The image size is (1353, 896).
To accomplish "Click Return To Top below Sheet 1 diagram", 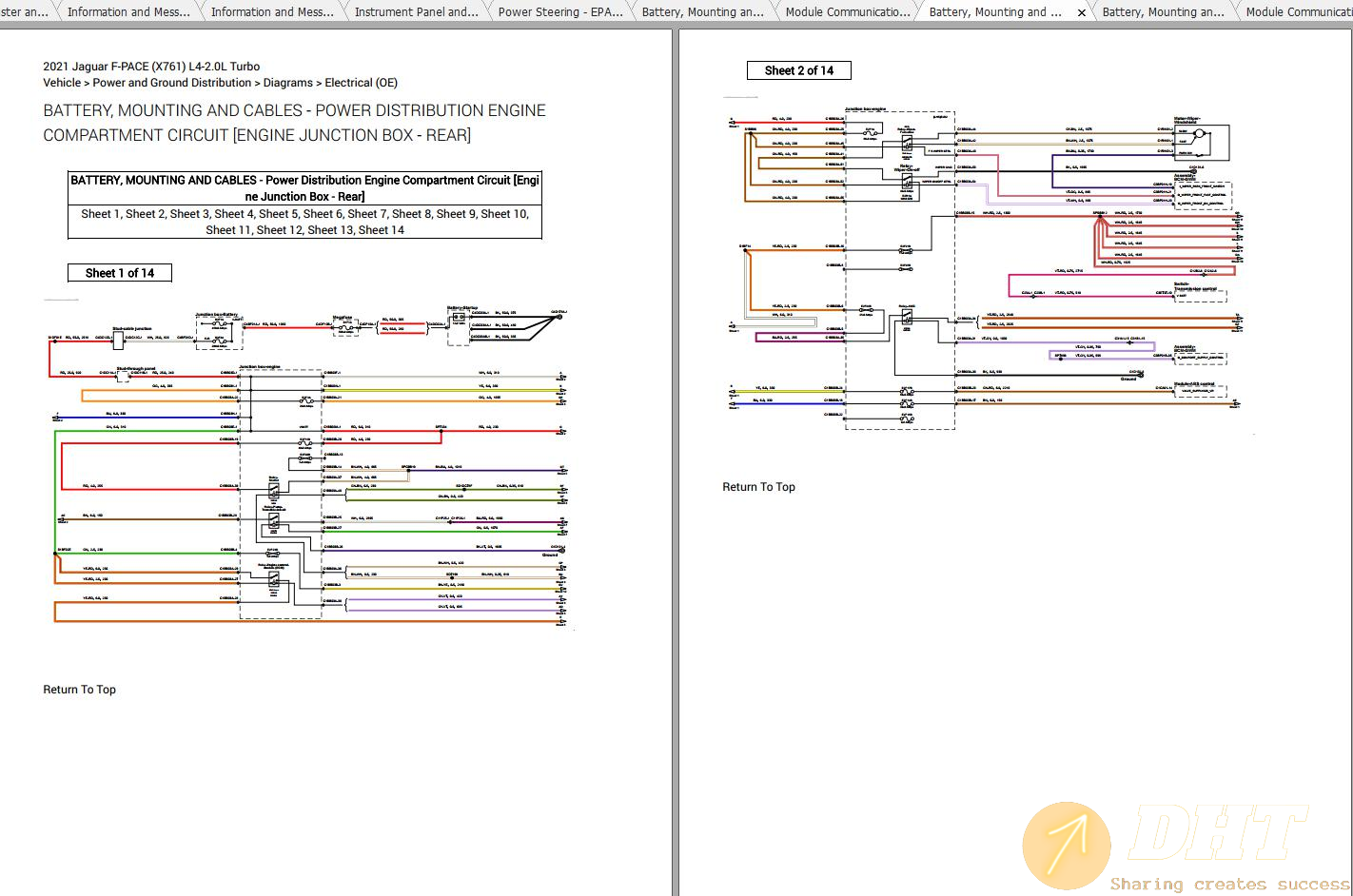I will (79, 690).
